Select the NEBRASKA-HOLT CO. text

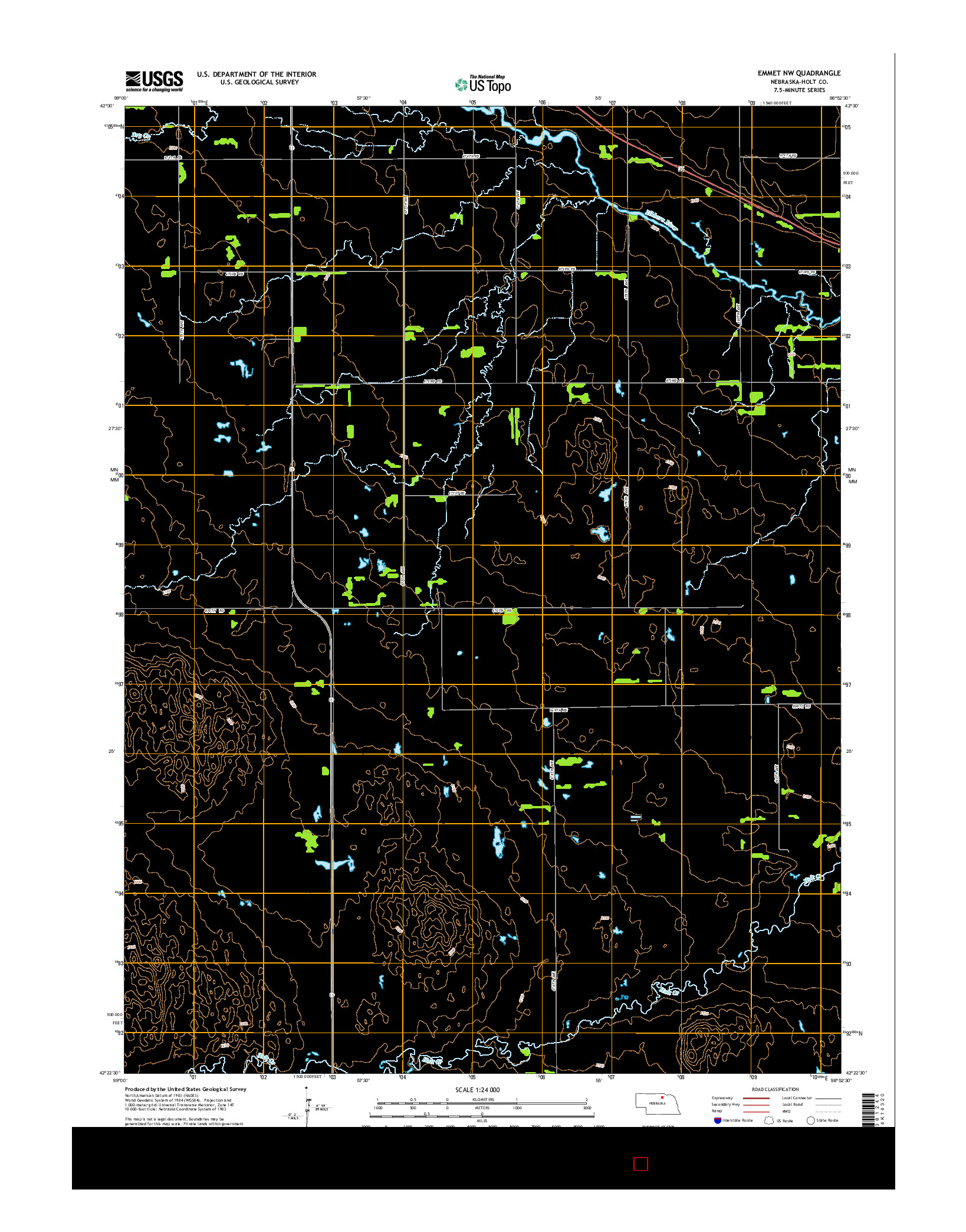[799, 81]
